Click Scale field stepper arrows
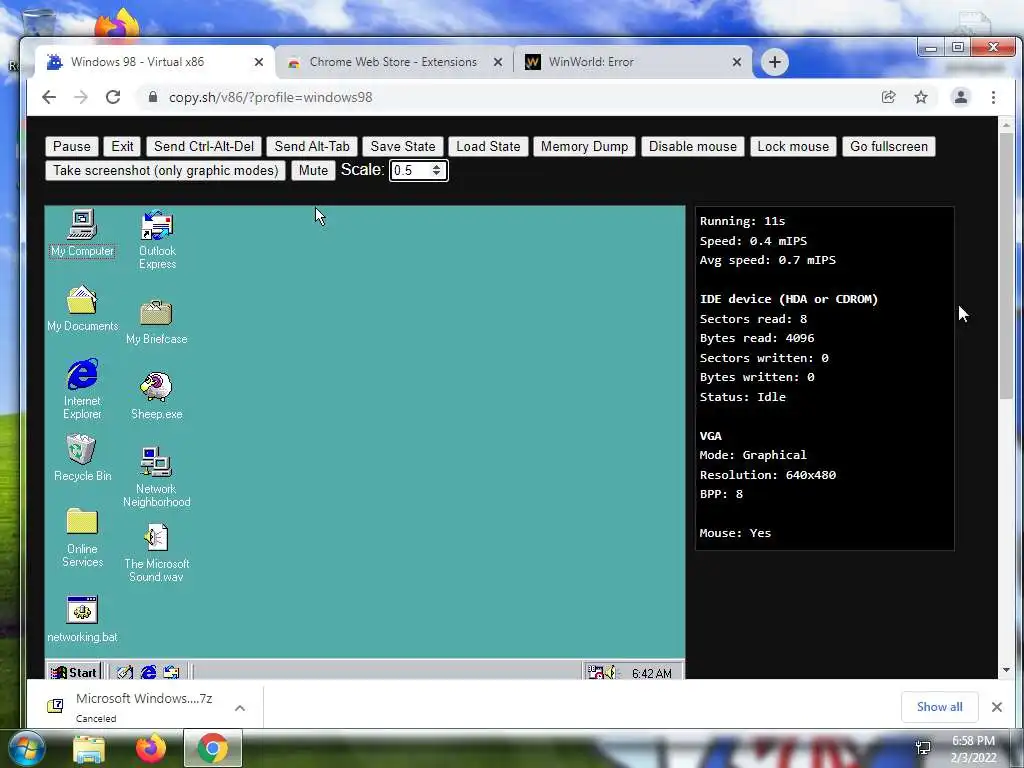Image resolution: width=1024 pixels, height=768 pixels. pos(436,170)
